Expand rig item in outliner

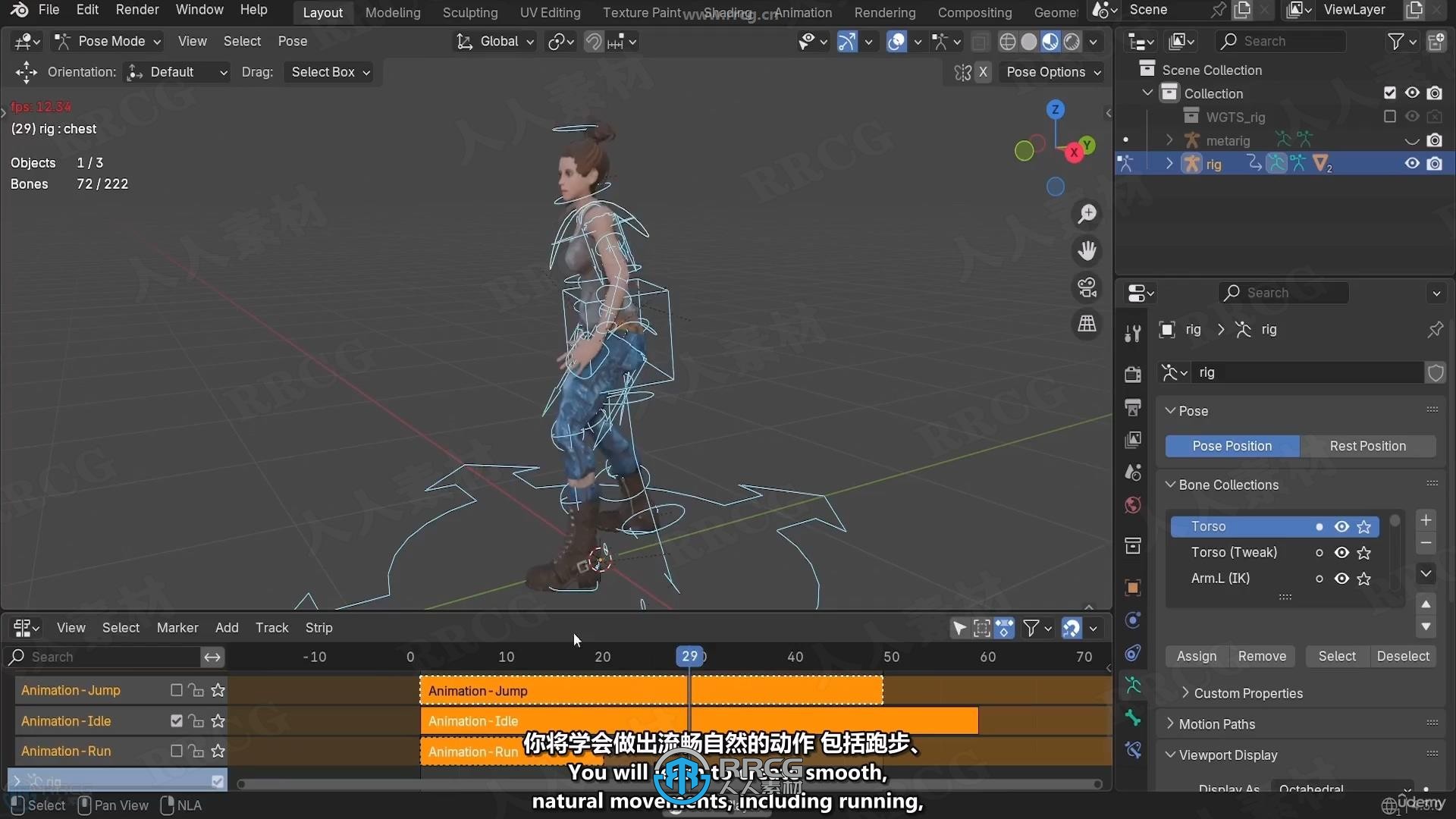point(1169,164)
